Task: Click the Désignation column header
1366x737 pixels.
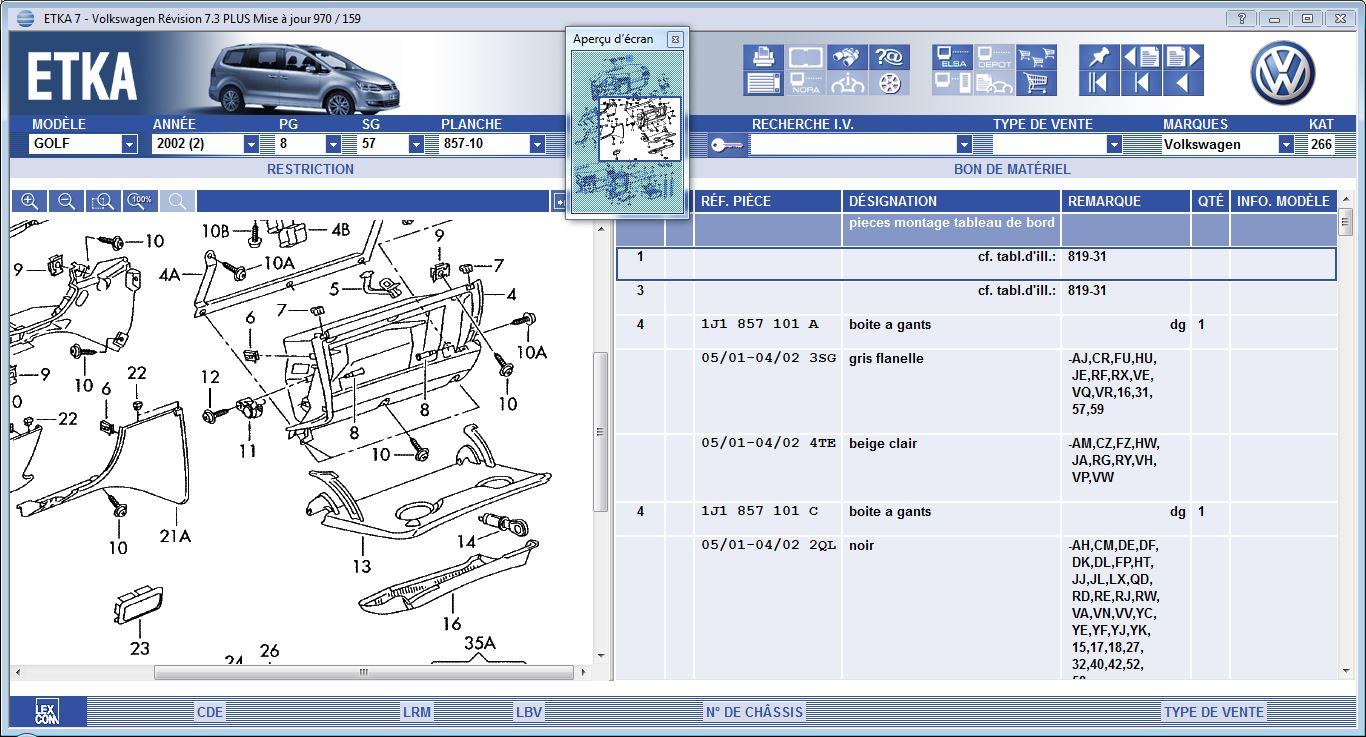Action: click(952, 201)
